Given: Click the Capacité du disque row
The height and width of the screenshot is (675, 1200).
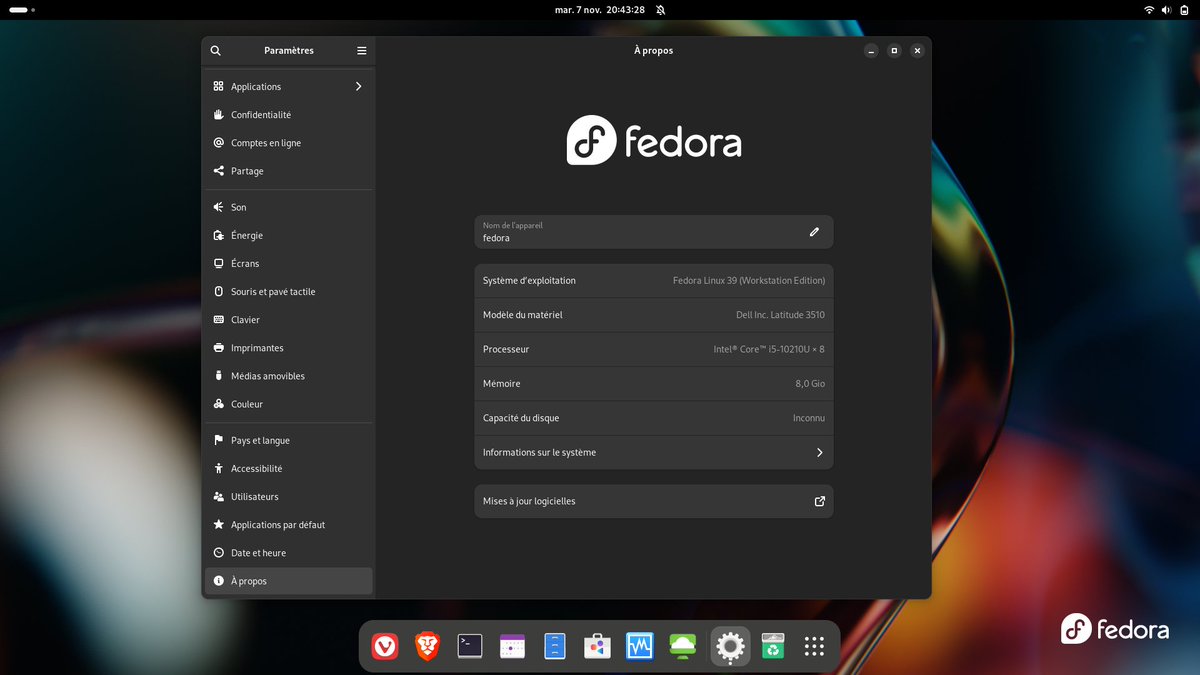Looking at the screenshot, I should [654, 418].
